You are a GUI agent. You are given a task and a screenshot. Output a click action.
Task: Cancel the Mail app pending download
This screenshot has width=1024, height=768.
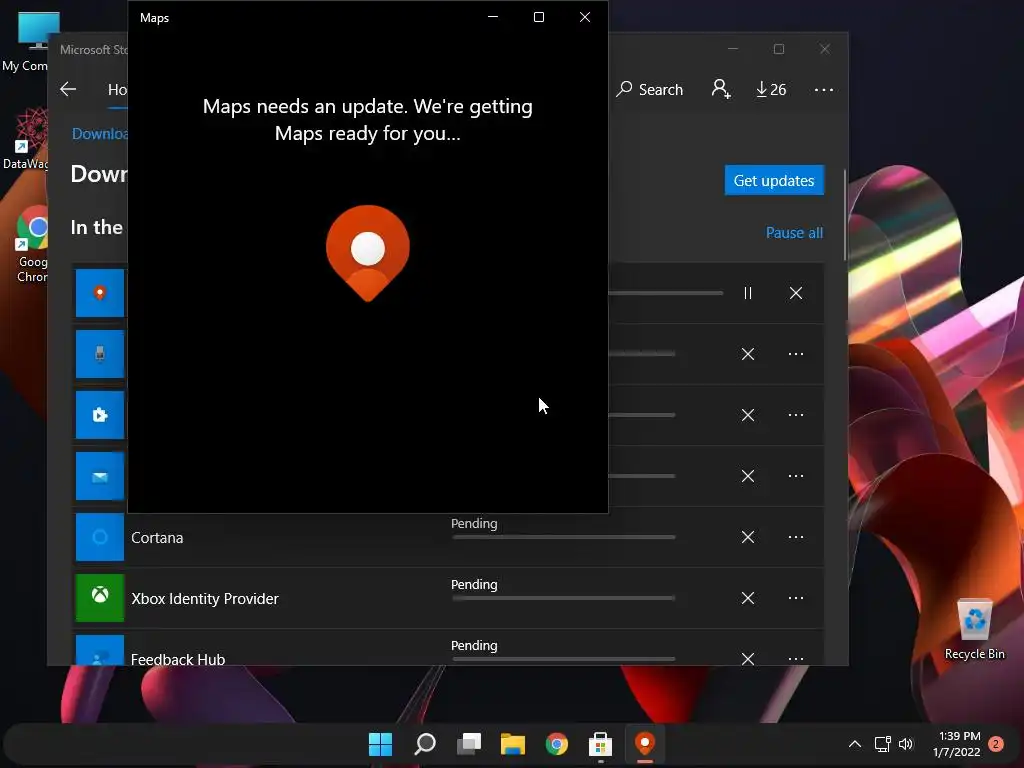(748, 476)
